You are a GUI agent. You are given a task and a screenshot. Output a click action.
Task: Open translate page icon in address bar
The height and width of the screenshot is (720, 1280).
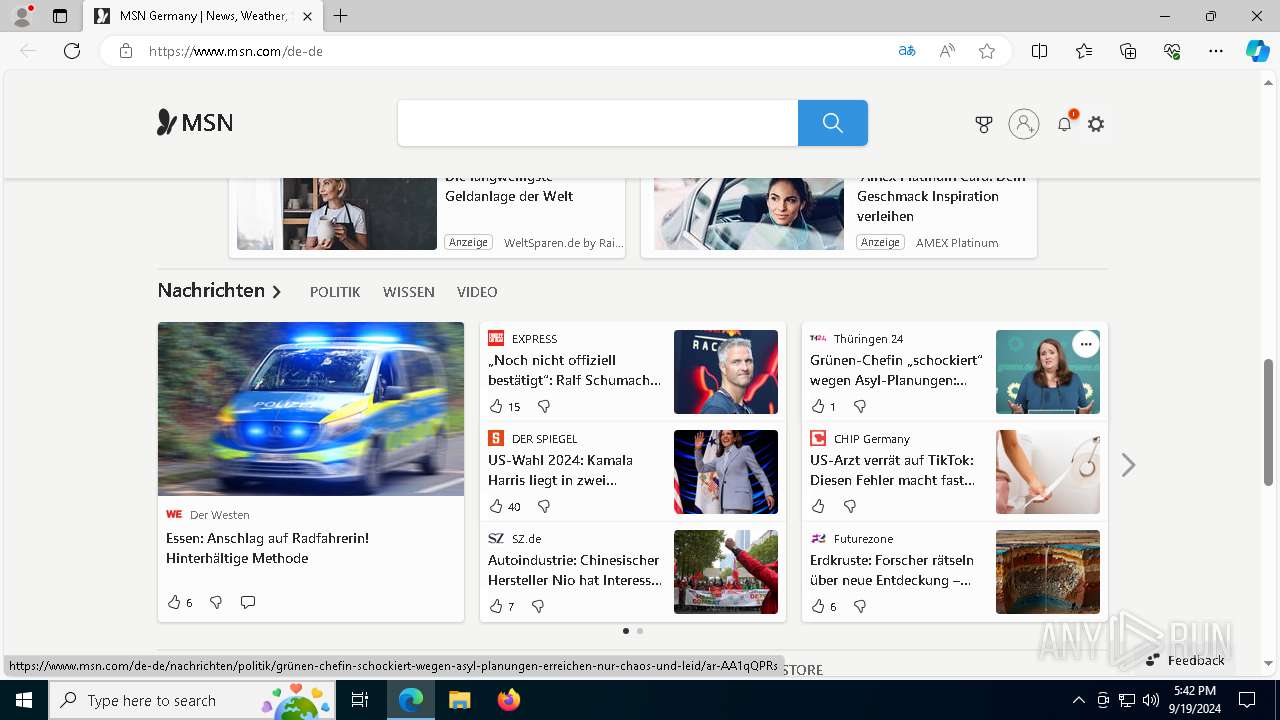click(907, 51)
